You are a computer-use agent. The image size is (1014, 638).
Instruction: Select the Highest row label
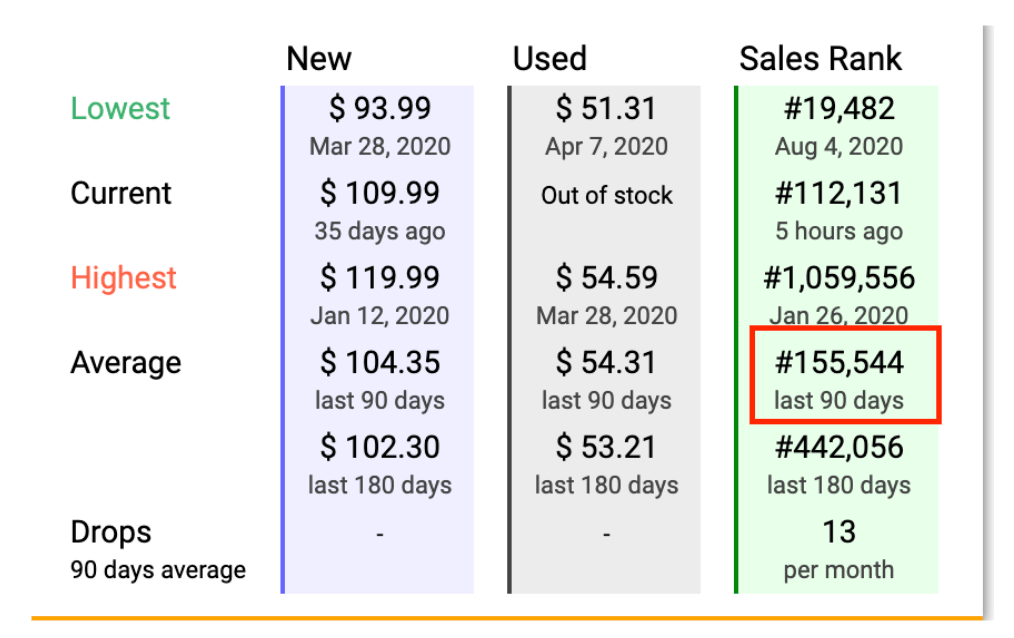pyautogui.click(x=123, y=278)
